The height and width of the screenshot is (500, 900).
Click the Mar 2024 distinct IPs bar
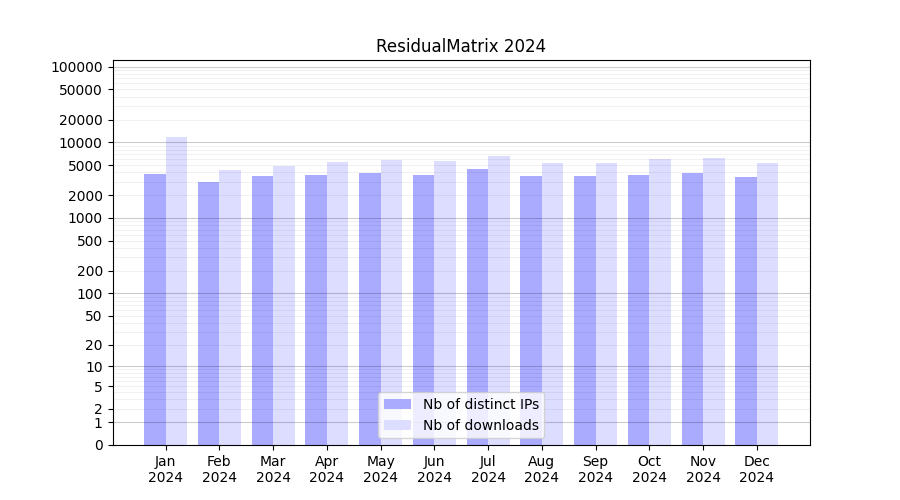pyautogui.click(x=262, y=310)
